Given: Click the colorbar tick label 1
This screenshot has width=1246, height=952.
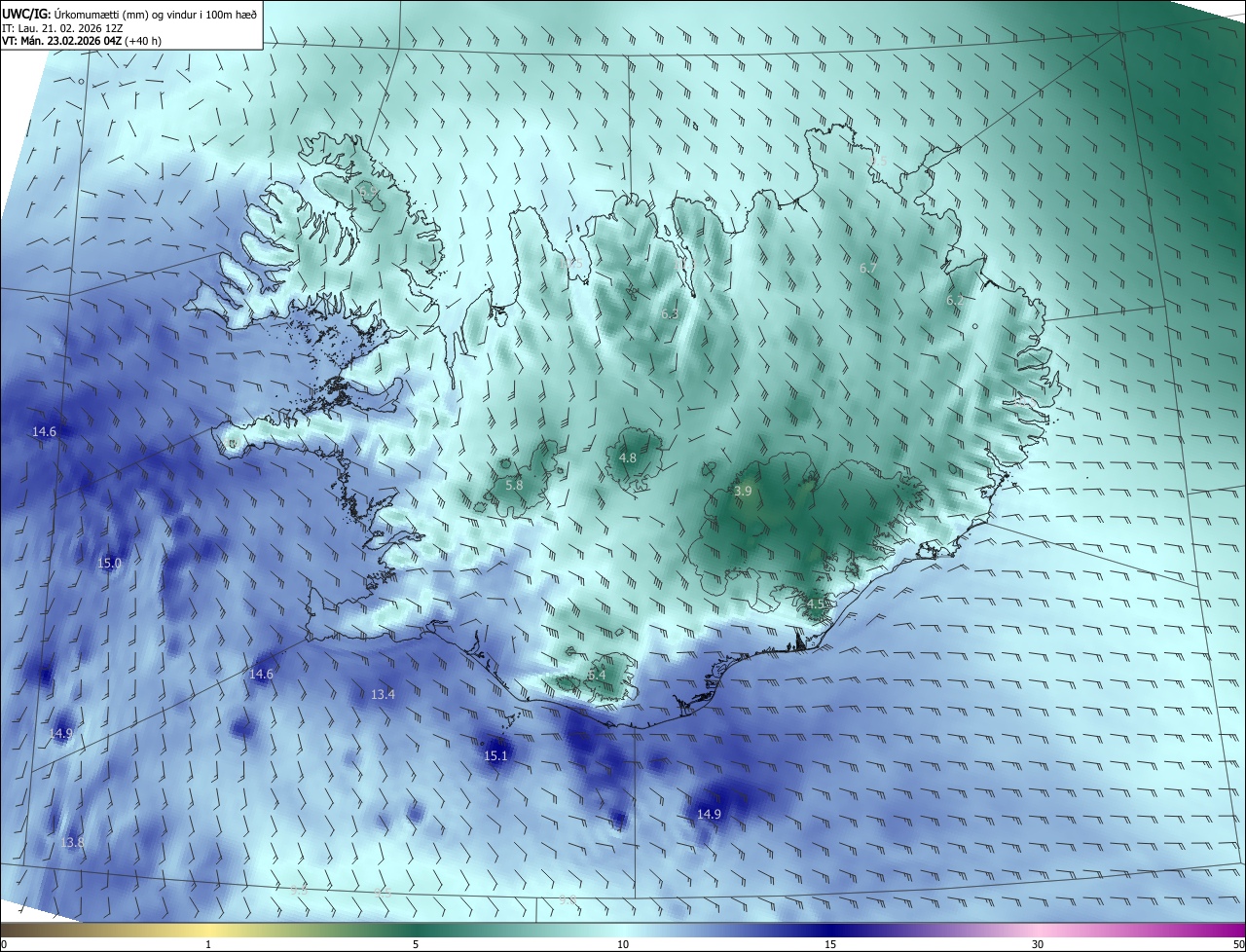Looking at the screenshot, I should 208,945.
